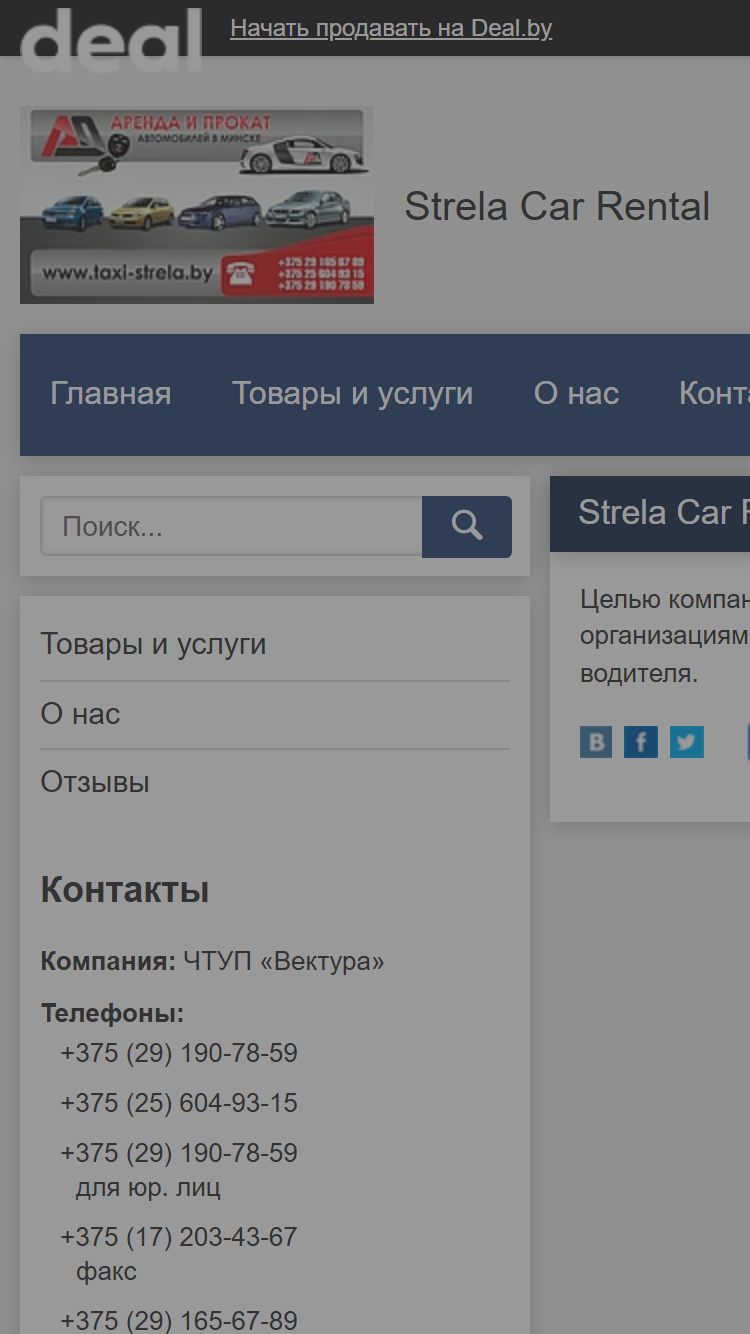The image size is (750, 1334).
Task: Click company name ЧТУП «Вектура»
Action: click(284, 962)
